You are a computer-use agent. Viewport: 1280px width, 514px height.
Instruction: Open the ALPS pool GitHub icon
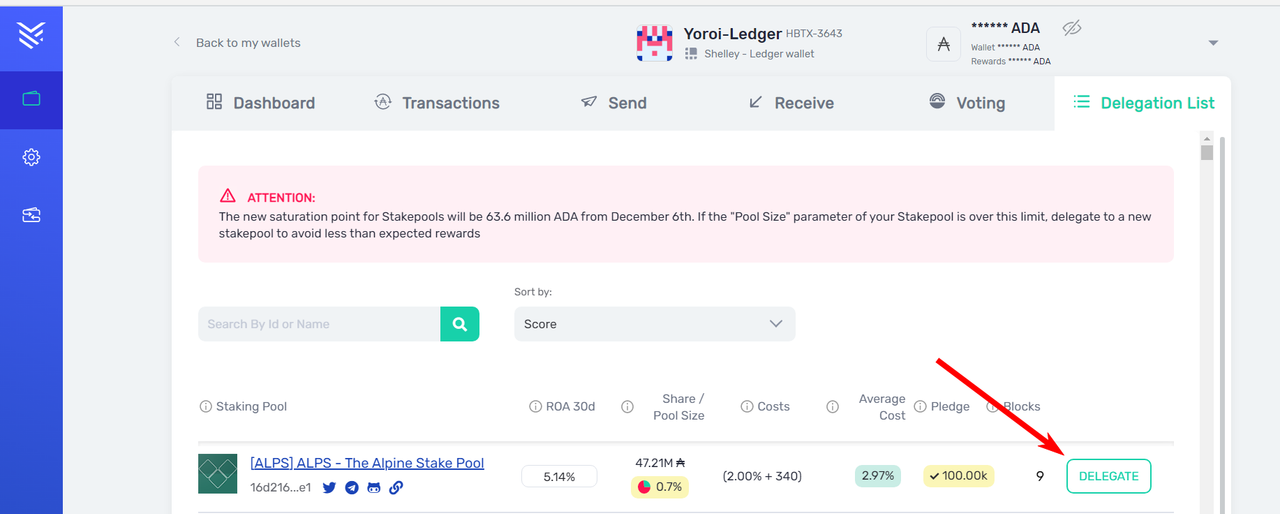click(x=374, y=488)
